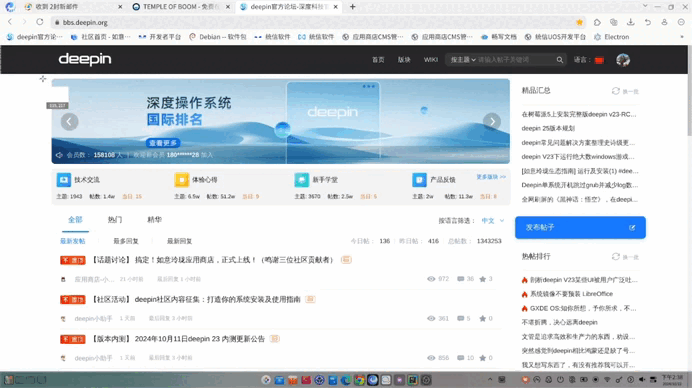Select the 热门 posts tab
Viewport: 692px width, 388px height.
115,220
